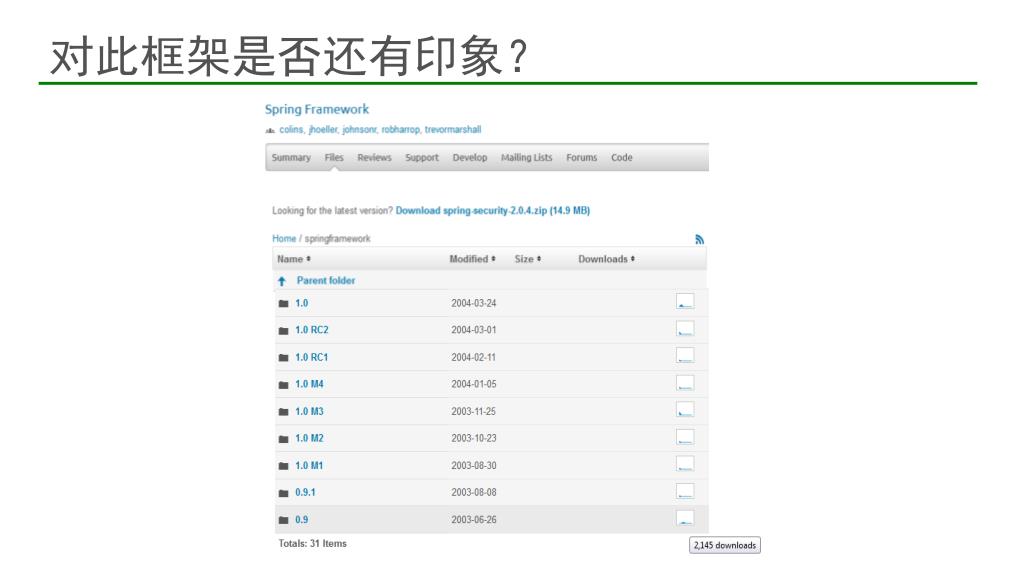Open the RSS feed icon
1024x576 pixels.
(699, 240)
